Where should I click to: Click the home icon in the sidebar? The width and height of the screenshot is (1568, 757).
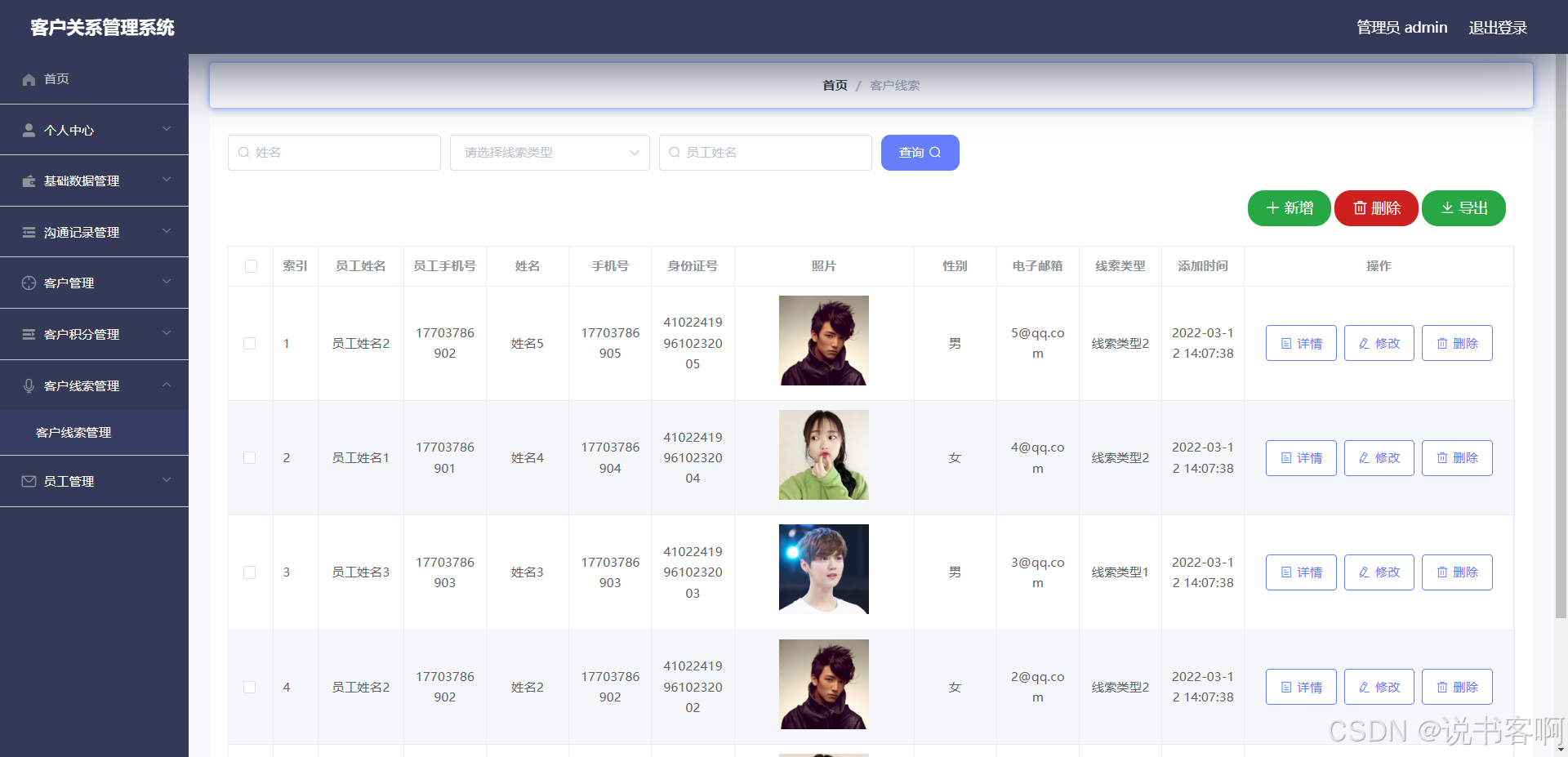coord(29,79)
